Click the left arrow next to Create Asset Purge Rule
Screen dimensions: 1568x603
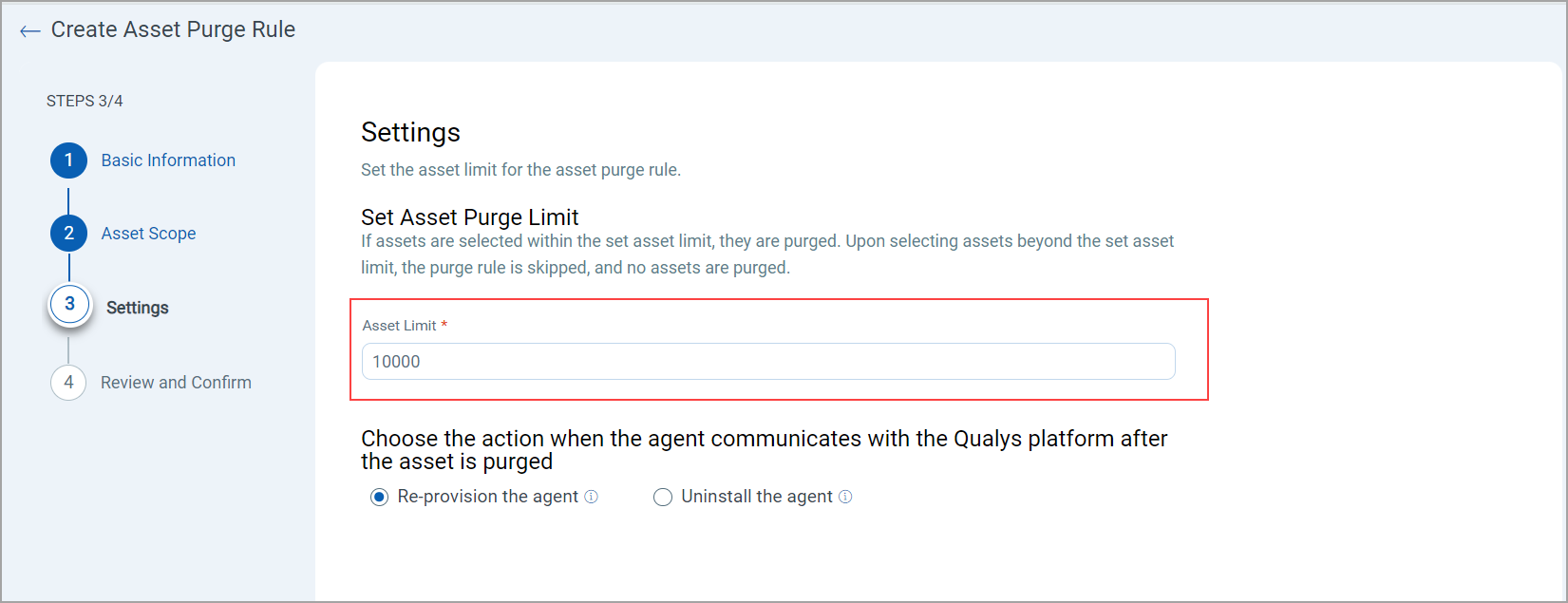(29, 29)
